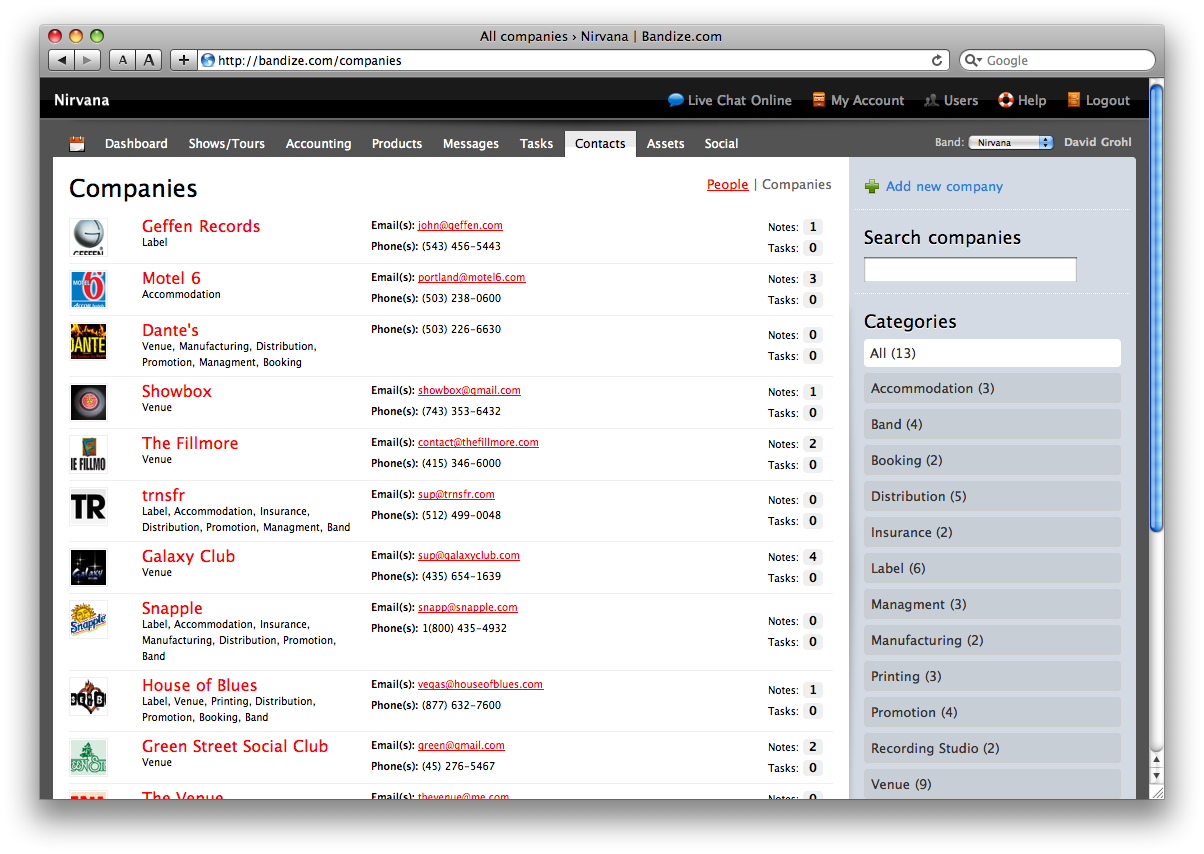The height and width of the screenshot is (854, 1204).
Task: Click the add bookmark plus button
Action: point(184,60)
